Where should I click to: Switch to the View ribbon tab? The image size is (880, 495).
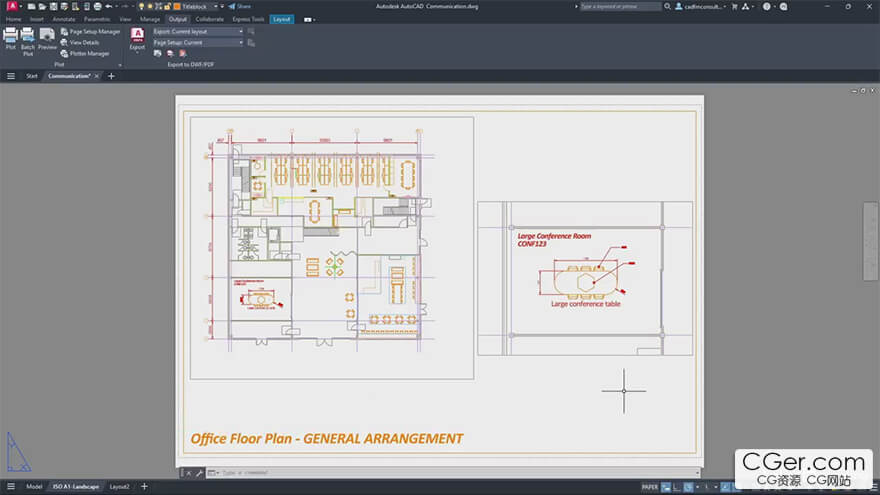point(125,20)
